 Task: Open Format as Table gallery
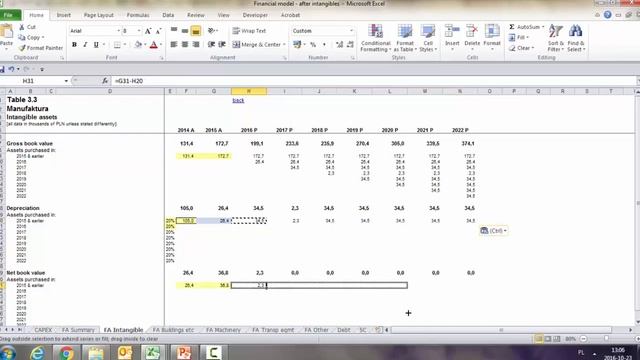click(405, 38)
